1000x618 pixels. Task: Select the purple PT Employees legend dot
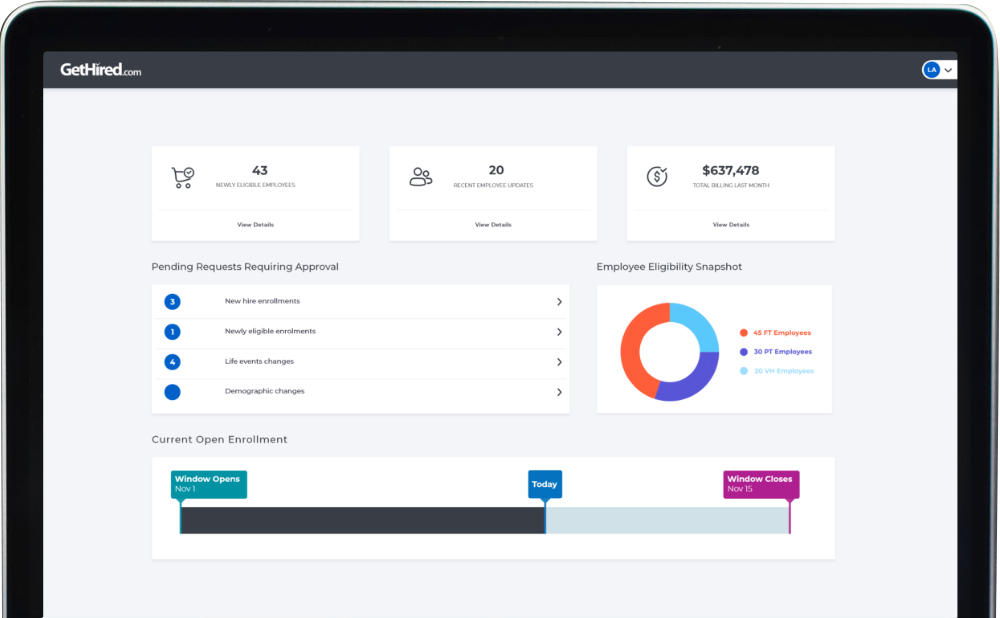[743, 352]
